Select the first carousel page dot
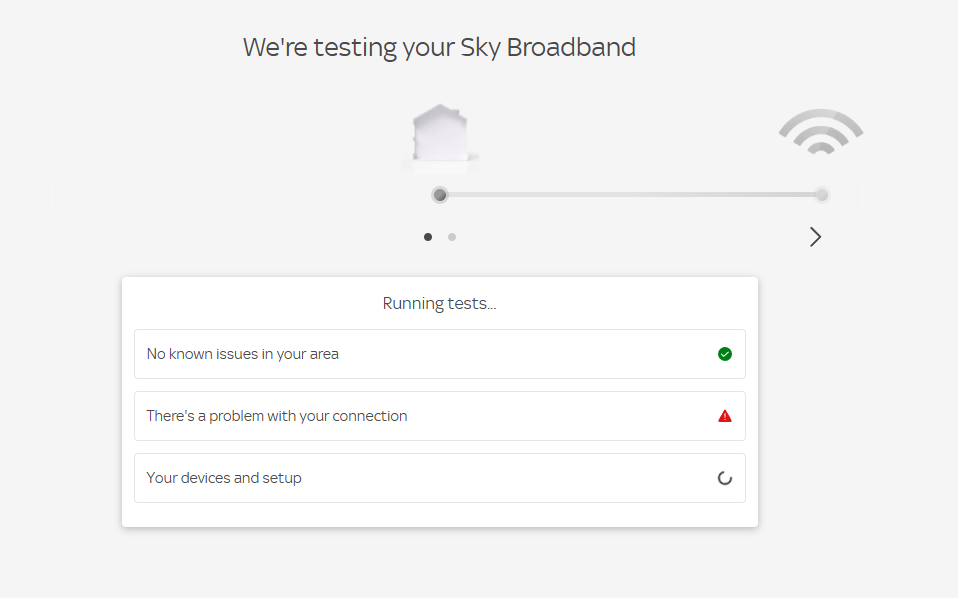 point(428,237)
